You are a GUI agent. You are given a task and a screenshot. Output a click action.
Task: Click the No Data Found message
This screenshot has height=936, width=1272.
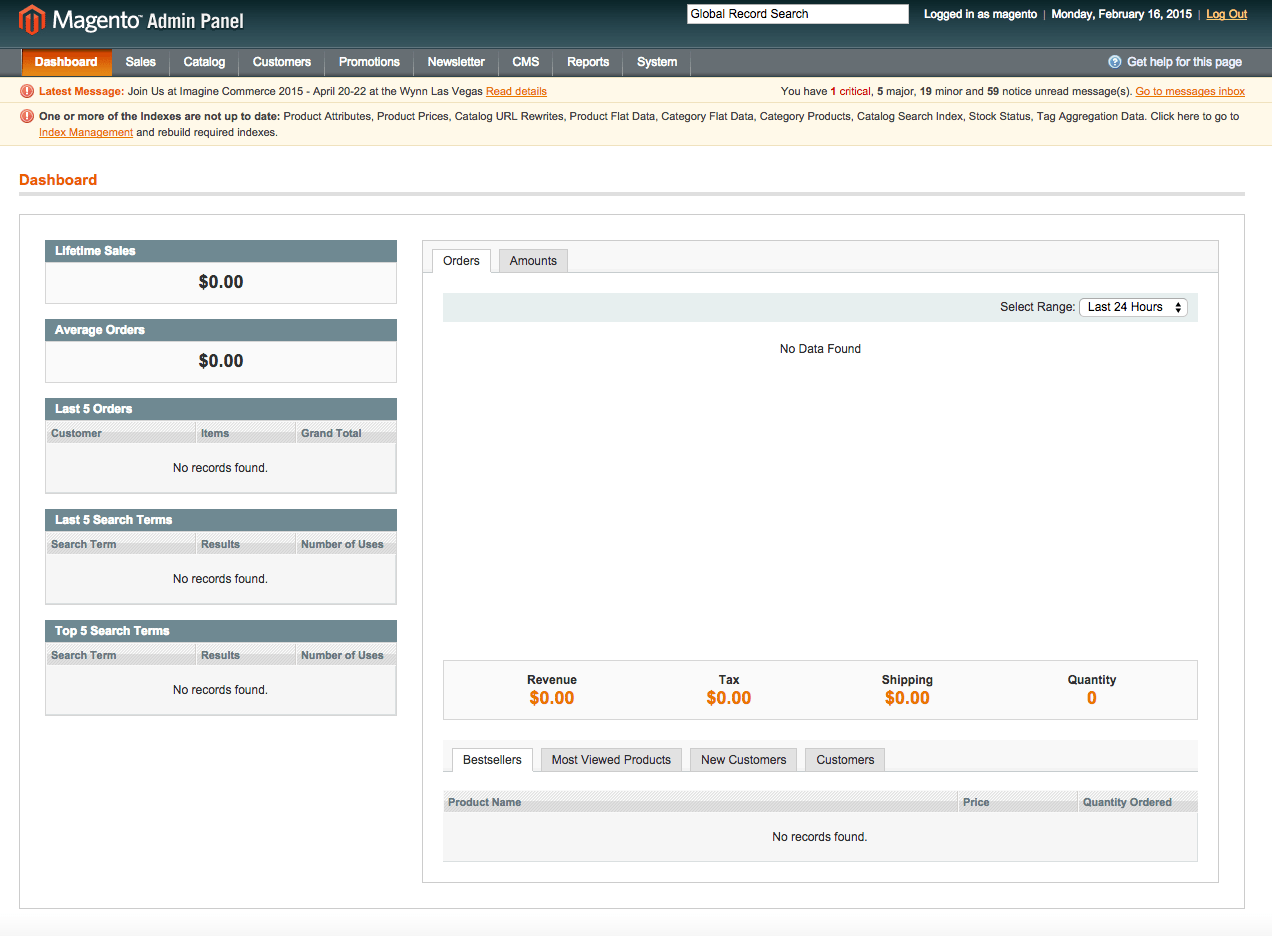pos(820,349)
